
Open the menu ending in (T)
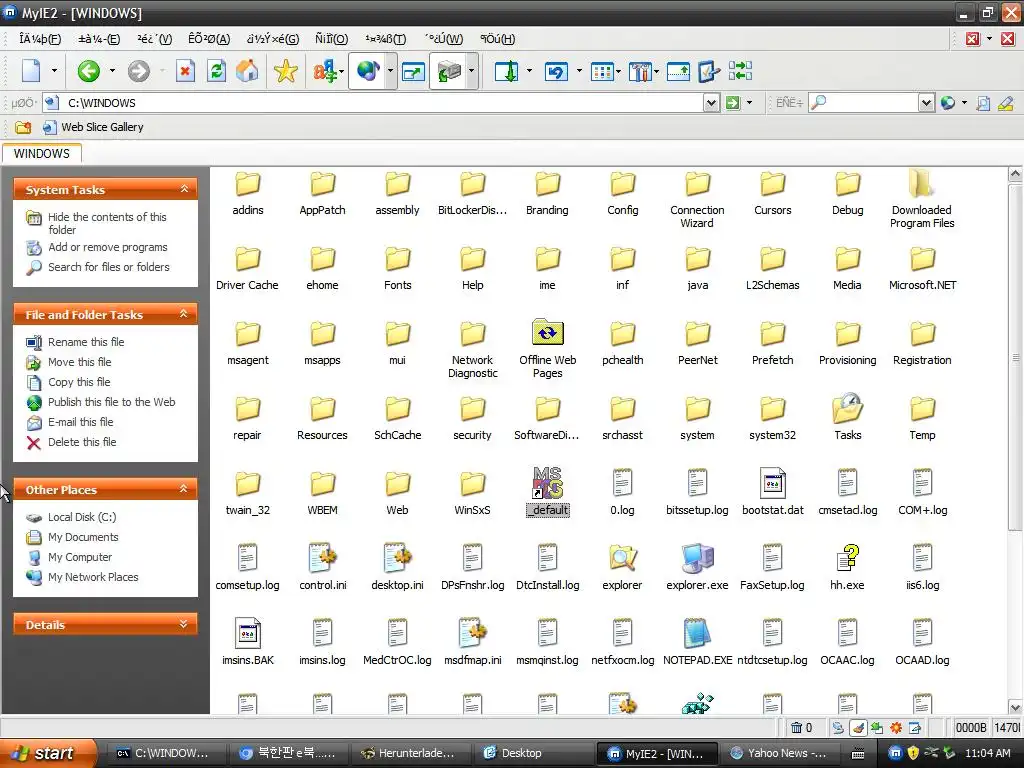point(385,39)
